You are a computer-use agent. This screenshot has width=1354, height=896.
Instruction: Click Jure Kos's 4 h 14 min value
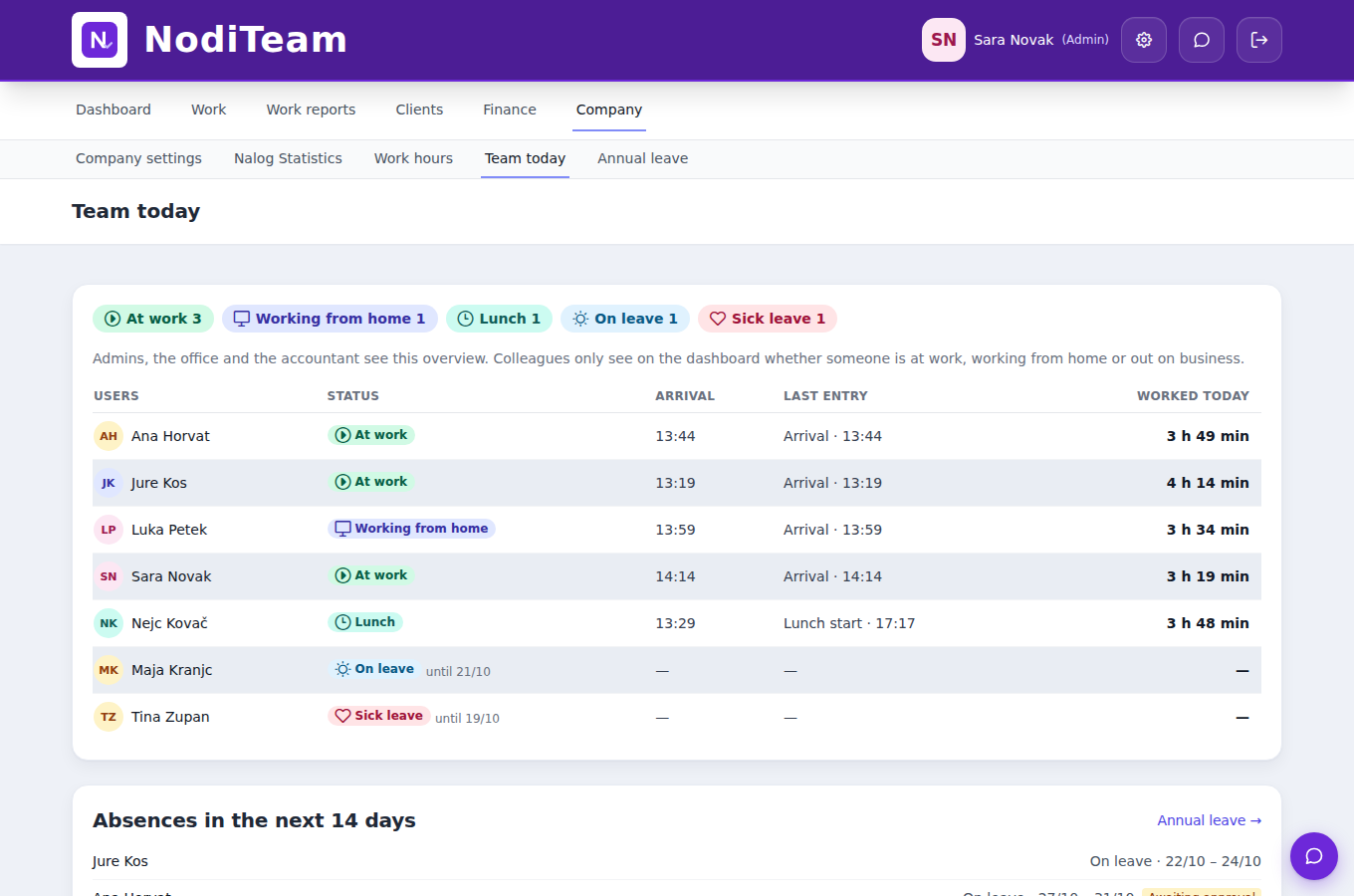tap(1208, 483)
